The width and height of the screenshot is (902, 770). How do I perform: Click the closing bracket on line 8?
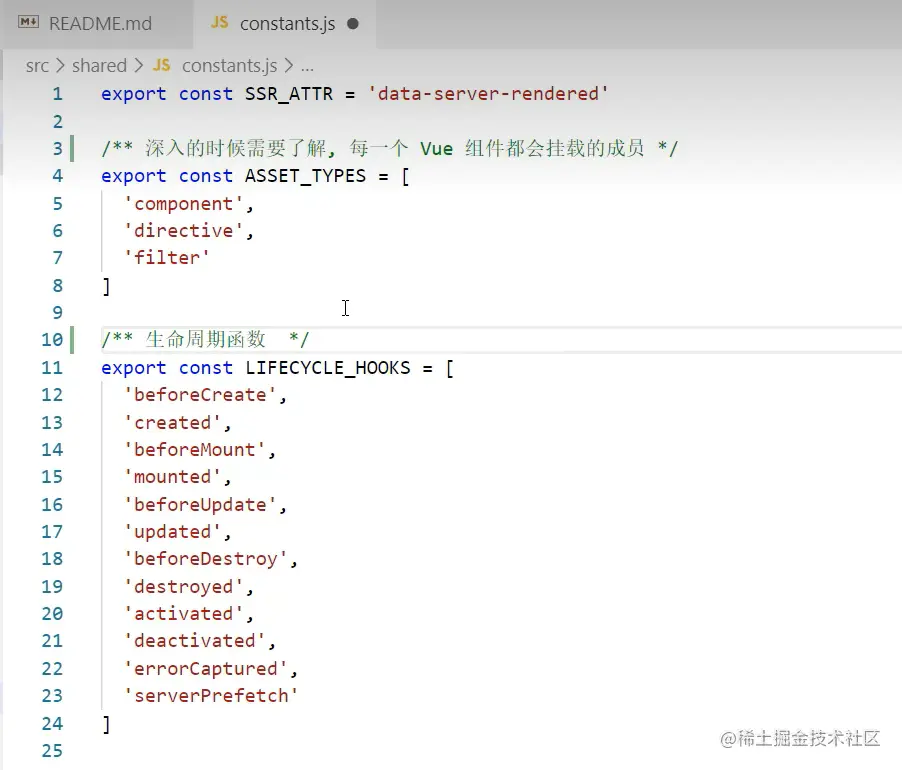[106, 286]
